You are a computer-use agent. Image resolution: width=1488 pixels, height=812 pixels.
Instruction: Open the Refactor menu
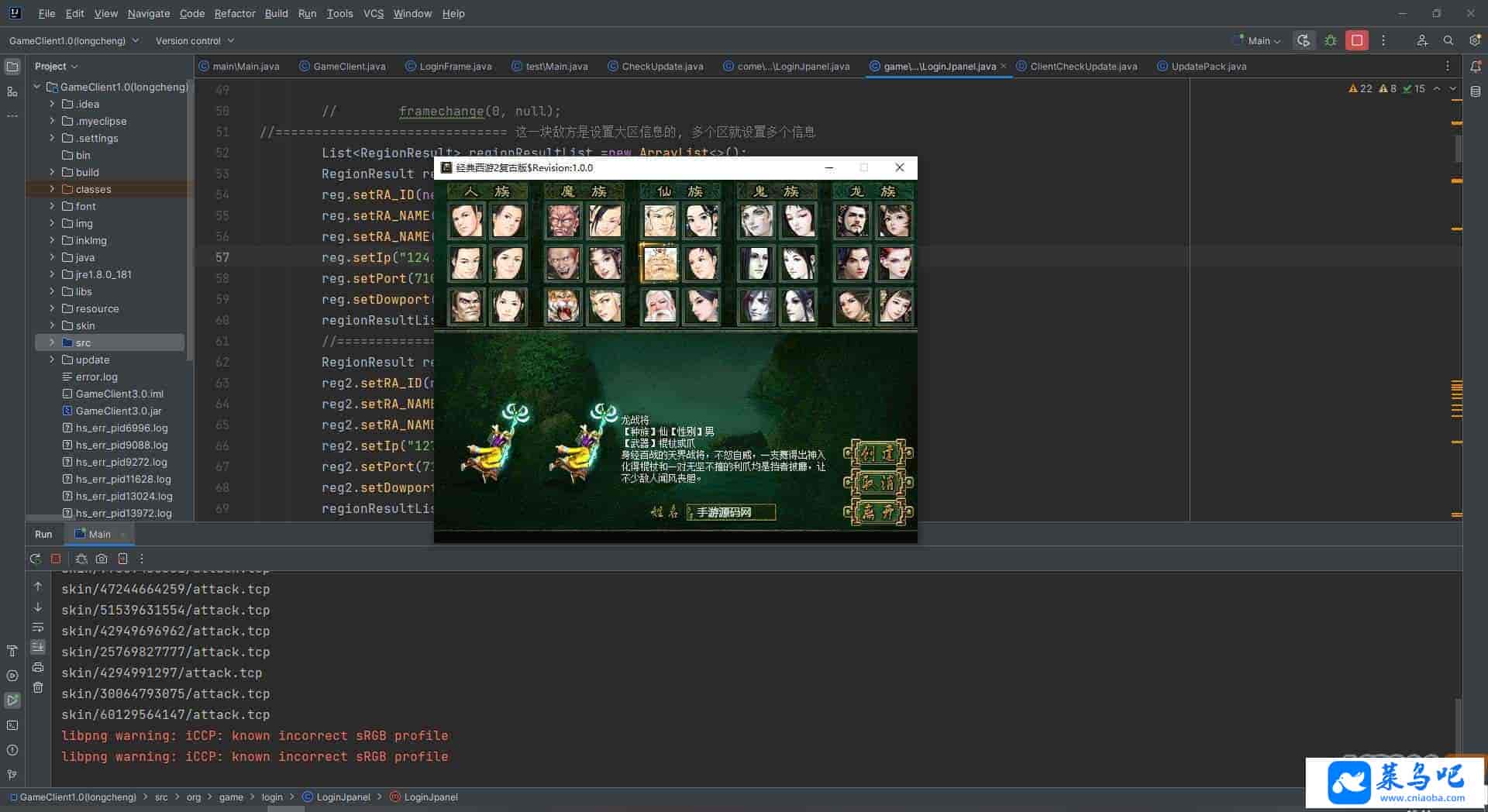(x=234, y=13)
